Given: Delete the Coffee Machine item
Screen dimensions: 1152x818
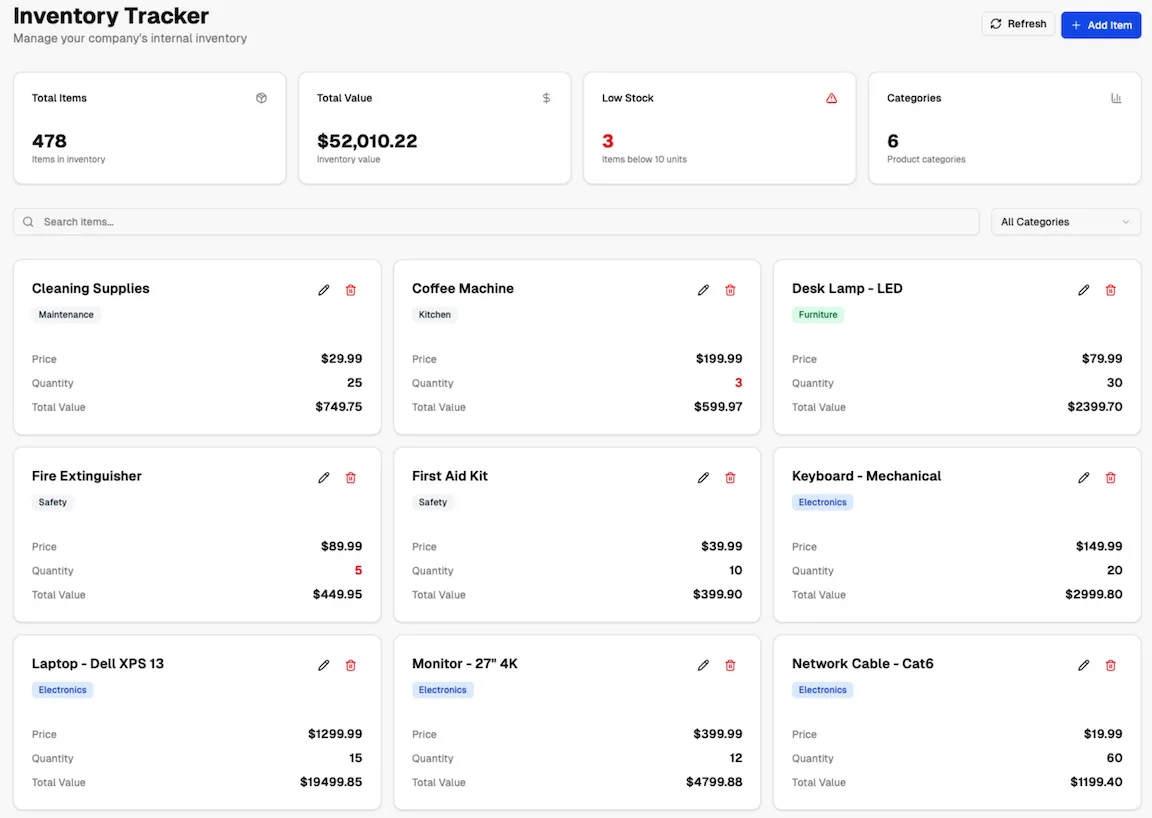Looking at the screenshot, I should pos(730,290).
